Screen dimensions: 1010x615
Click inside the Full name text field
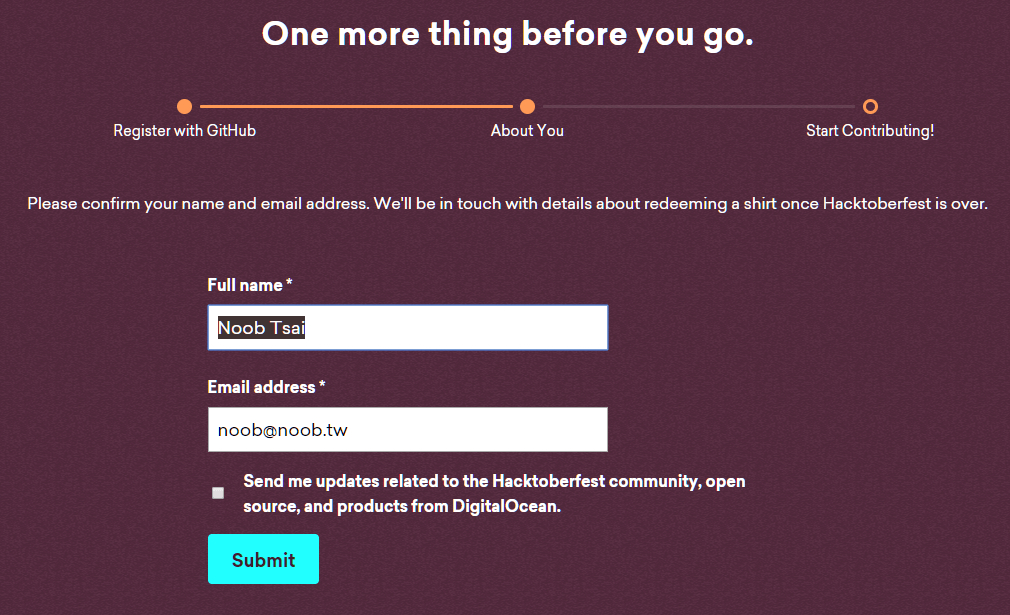point(407,327)
